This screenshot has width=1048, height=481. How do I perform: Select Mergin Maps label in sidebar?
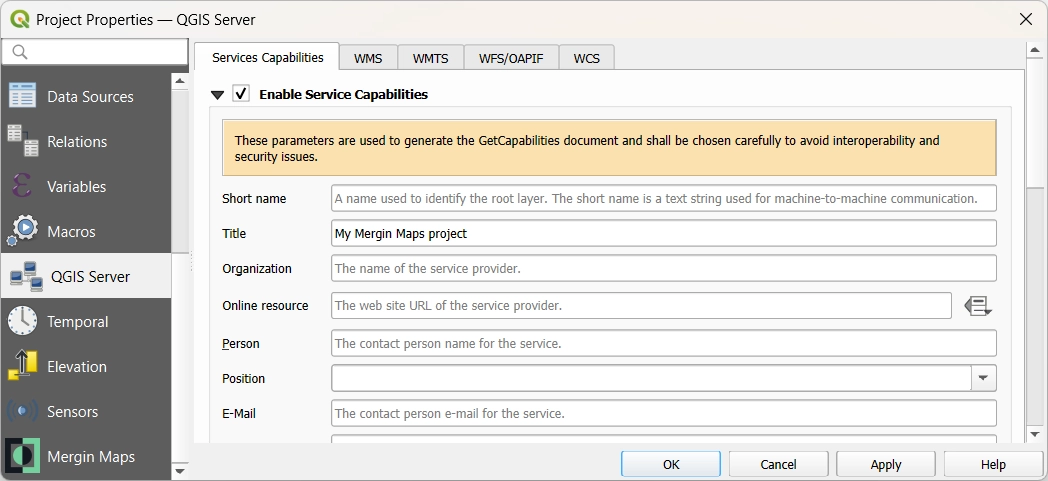(91, 457)
